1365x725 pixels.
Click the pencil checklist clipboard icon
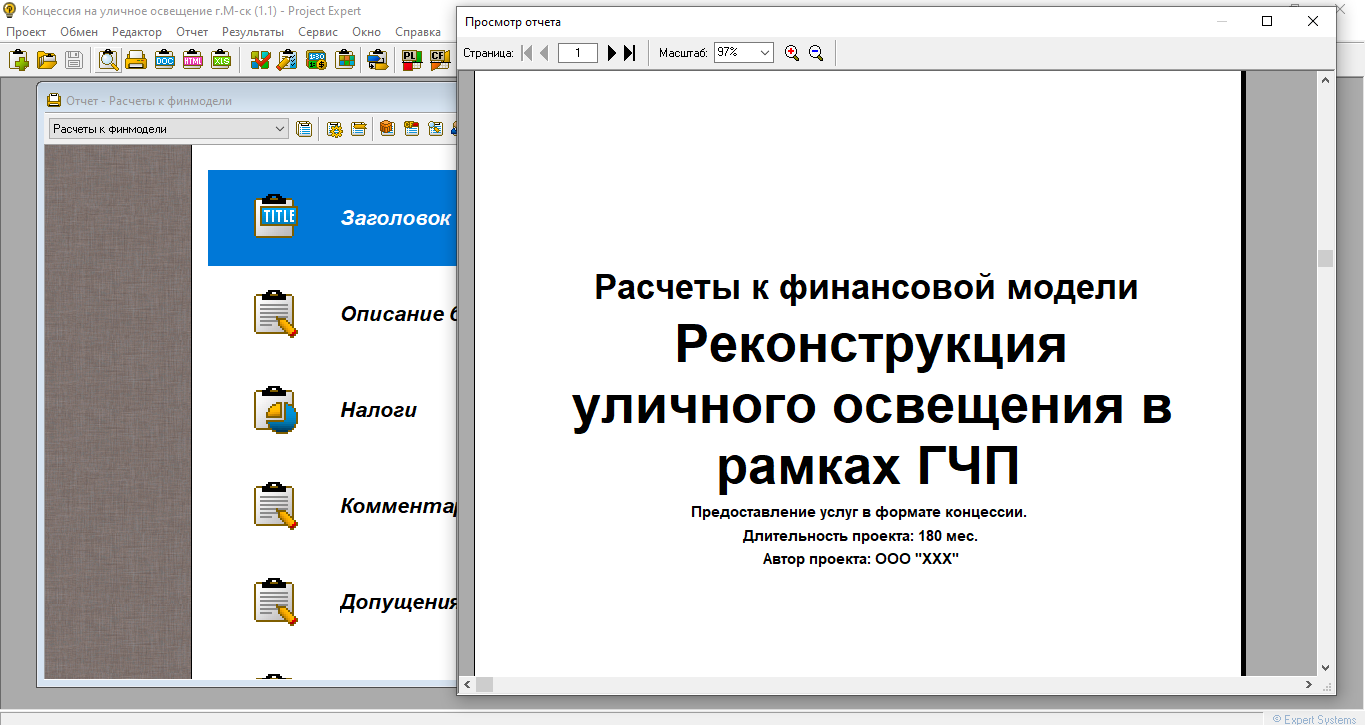(x=287, y=60)
